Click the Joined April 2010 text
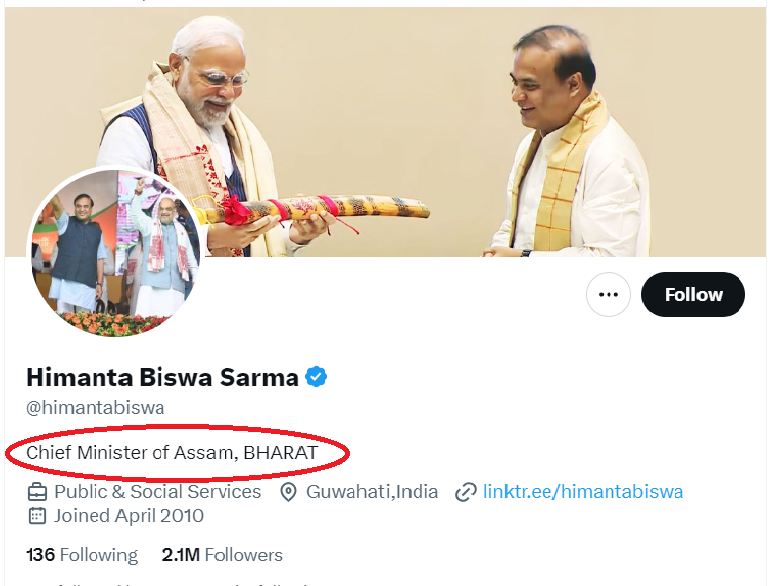 (129, 516)
